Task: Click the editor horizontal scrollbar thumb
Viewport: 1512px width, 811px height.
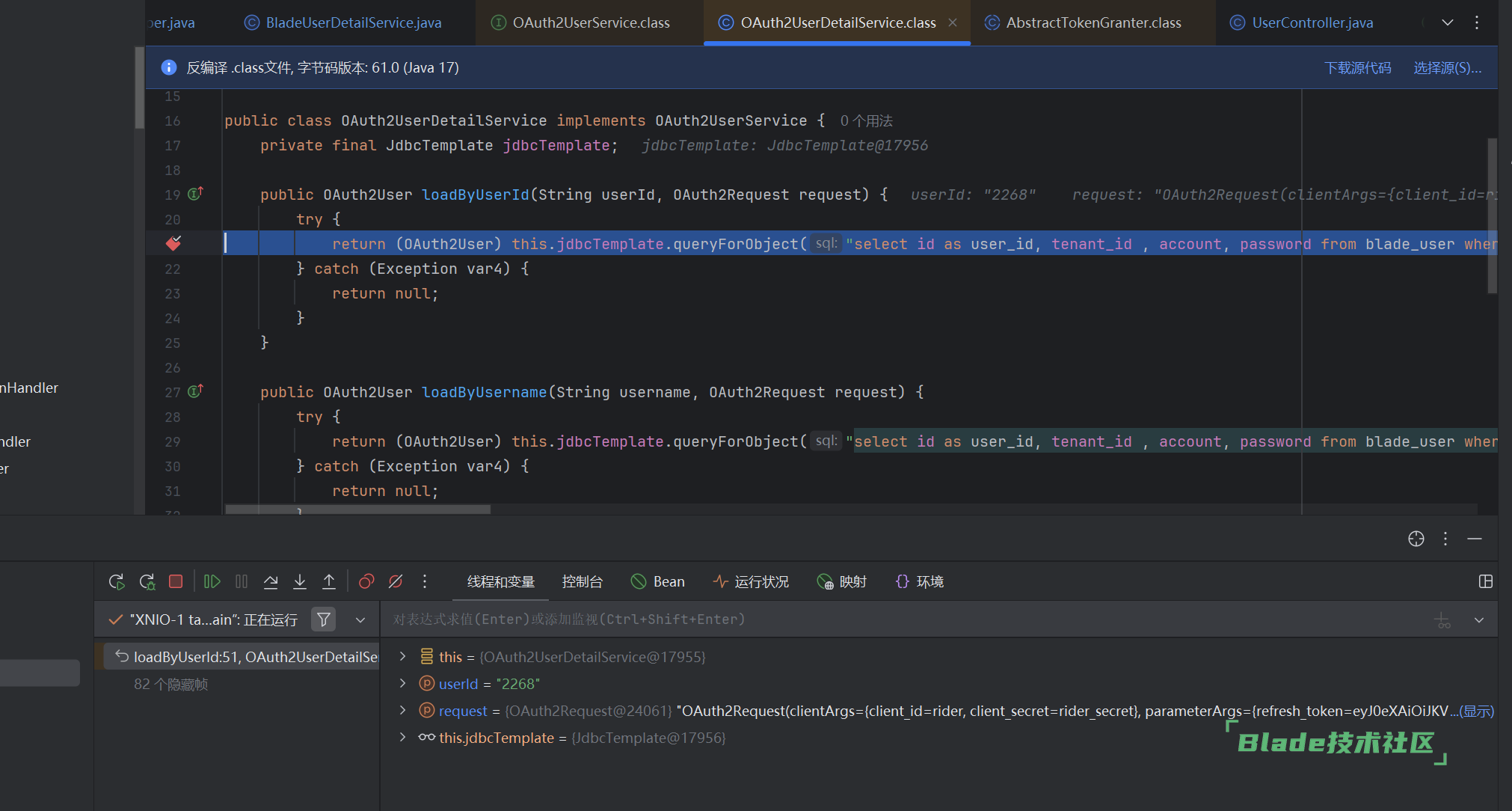Action: [357, 509]
